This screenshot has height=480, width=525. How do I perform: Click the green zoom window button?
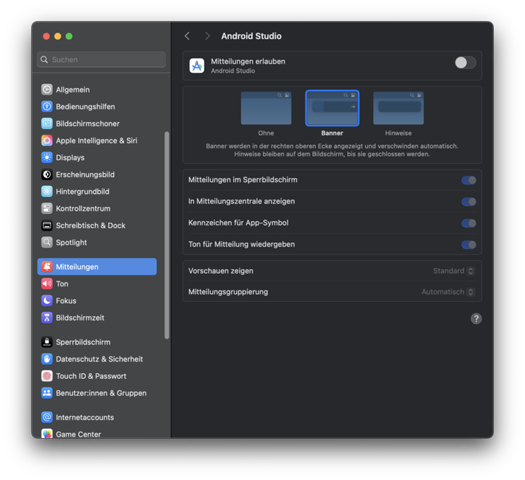tap(69, 36)
